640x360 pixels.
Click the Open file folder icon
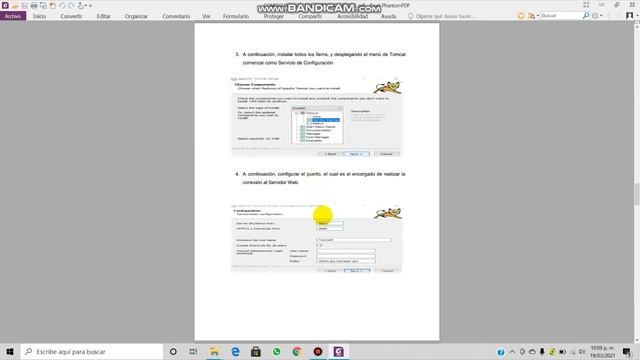pyautogui.click(x=15, y=6)
